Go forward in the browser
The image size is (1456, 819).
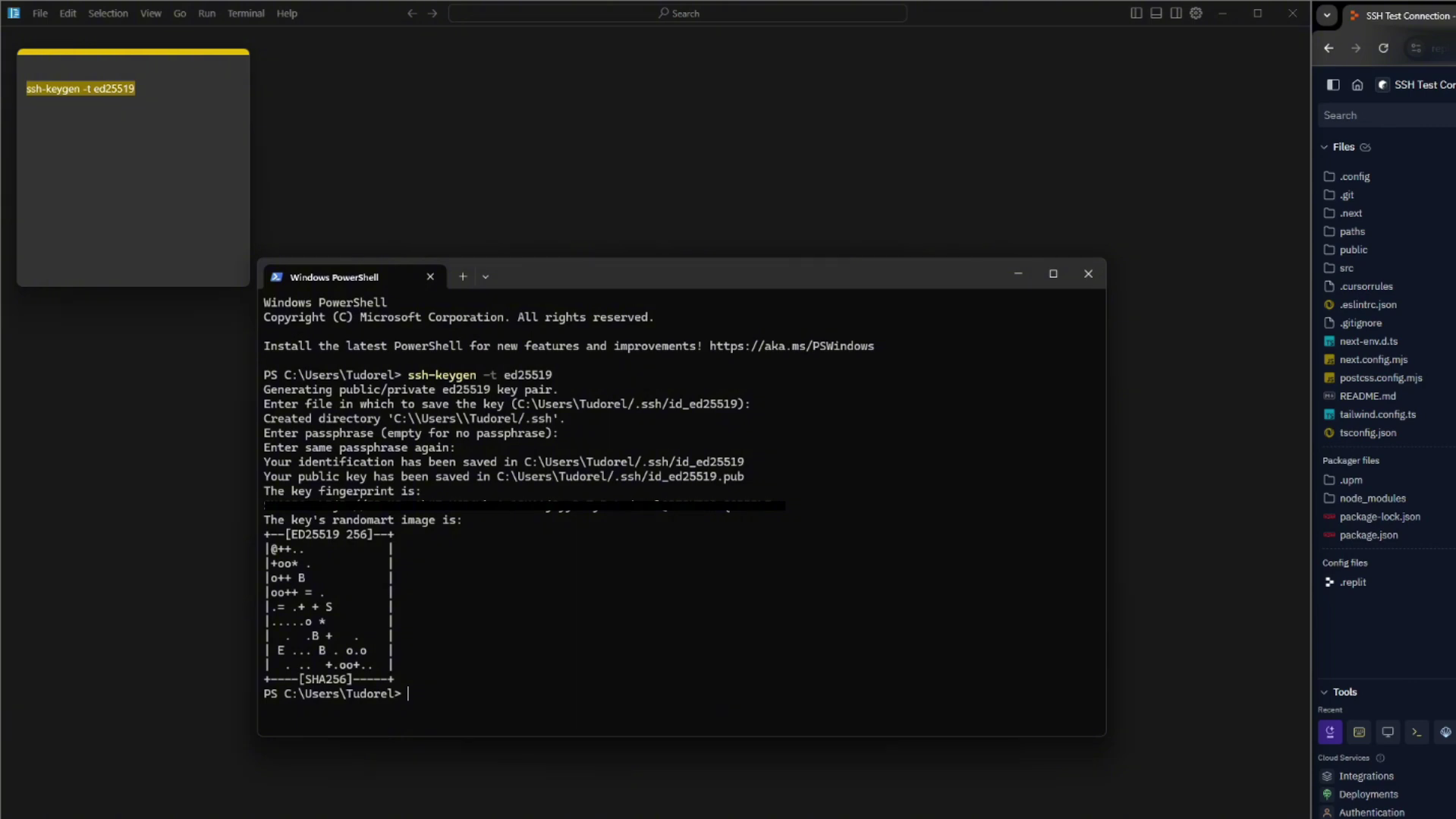tap(1356, 48)
